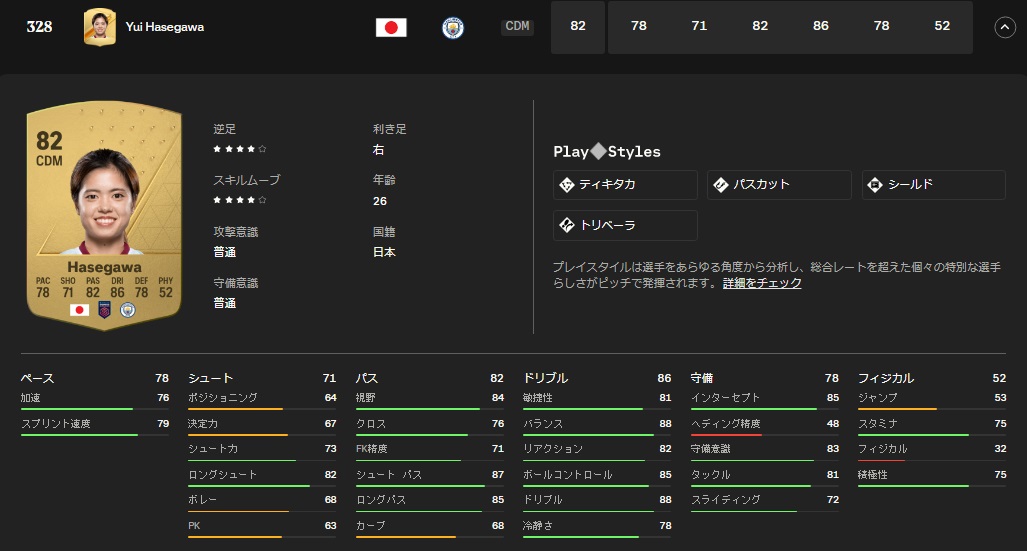1027x551 pixels.
Task: Click the Manchester City badge on the card
Action: [127, 310]
